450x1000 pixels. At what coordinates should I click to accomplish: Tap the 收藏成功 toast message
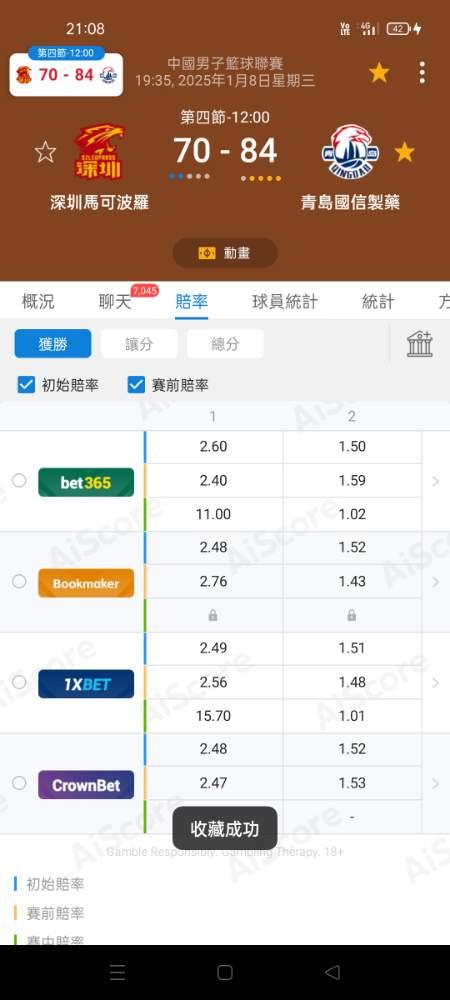tap(225, 828)
